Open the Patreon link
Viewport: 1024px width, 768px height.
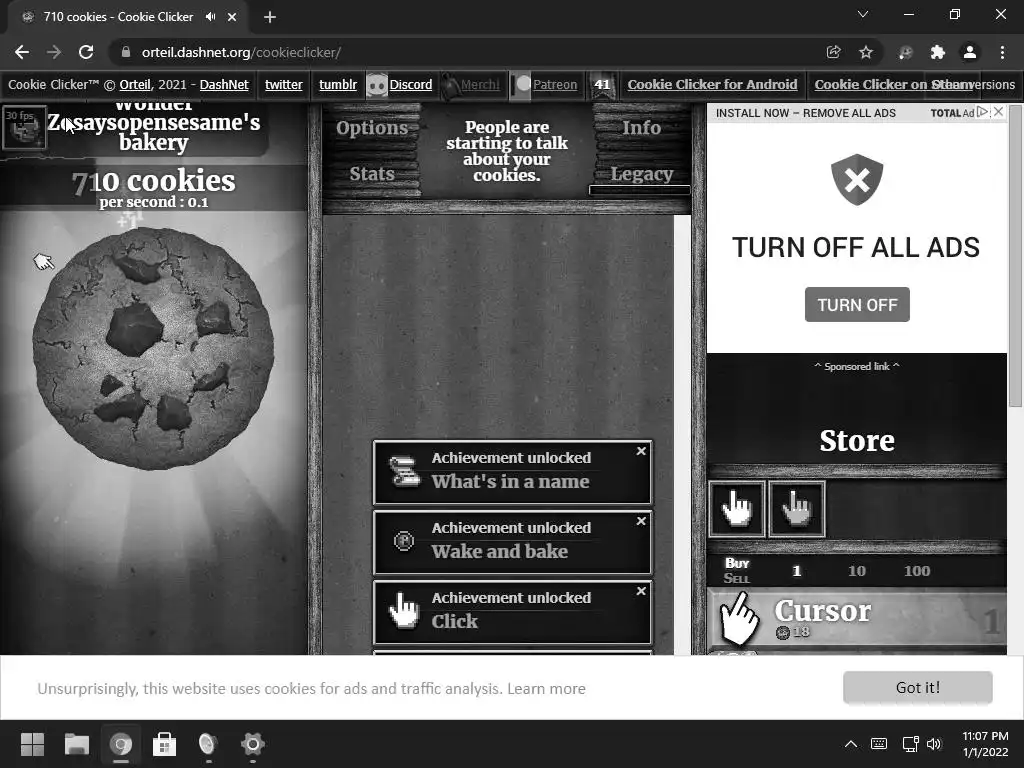(555, 84)
